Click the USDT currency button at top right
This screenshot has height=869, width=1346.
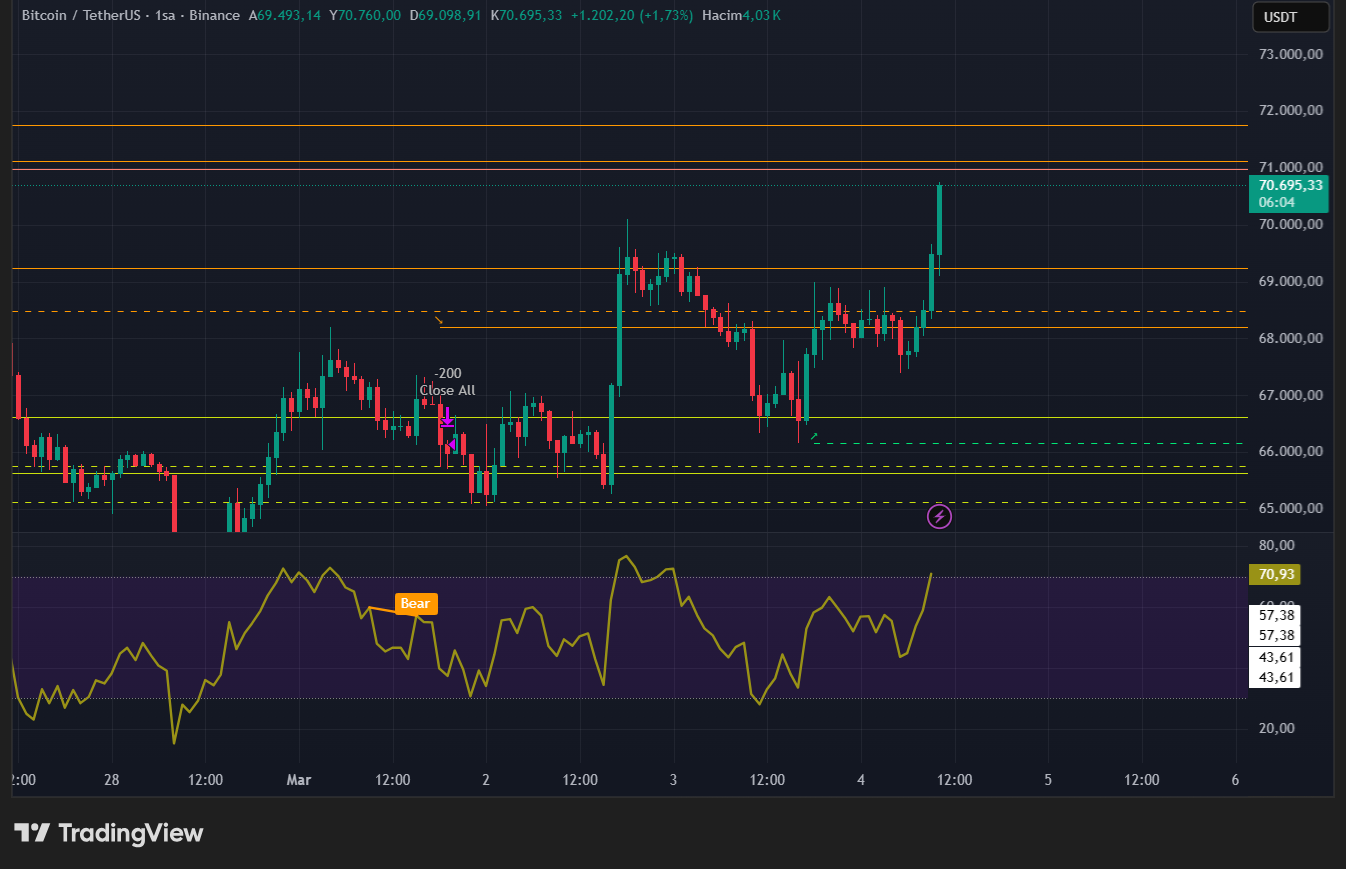pos(1290,17)
